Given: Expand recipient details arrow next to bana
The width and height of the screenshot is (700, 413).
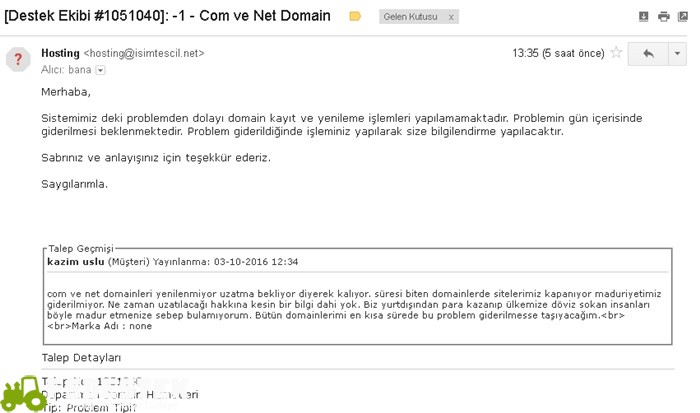Looking at the screenshot, I should pyautogui.click(x=100, y=70).
